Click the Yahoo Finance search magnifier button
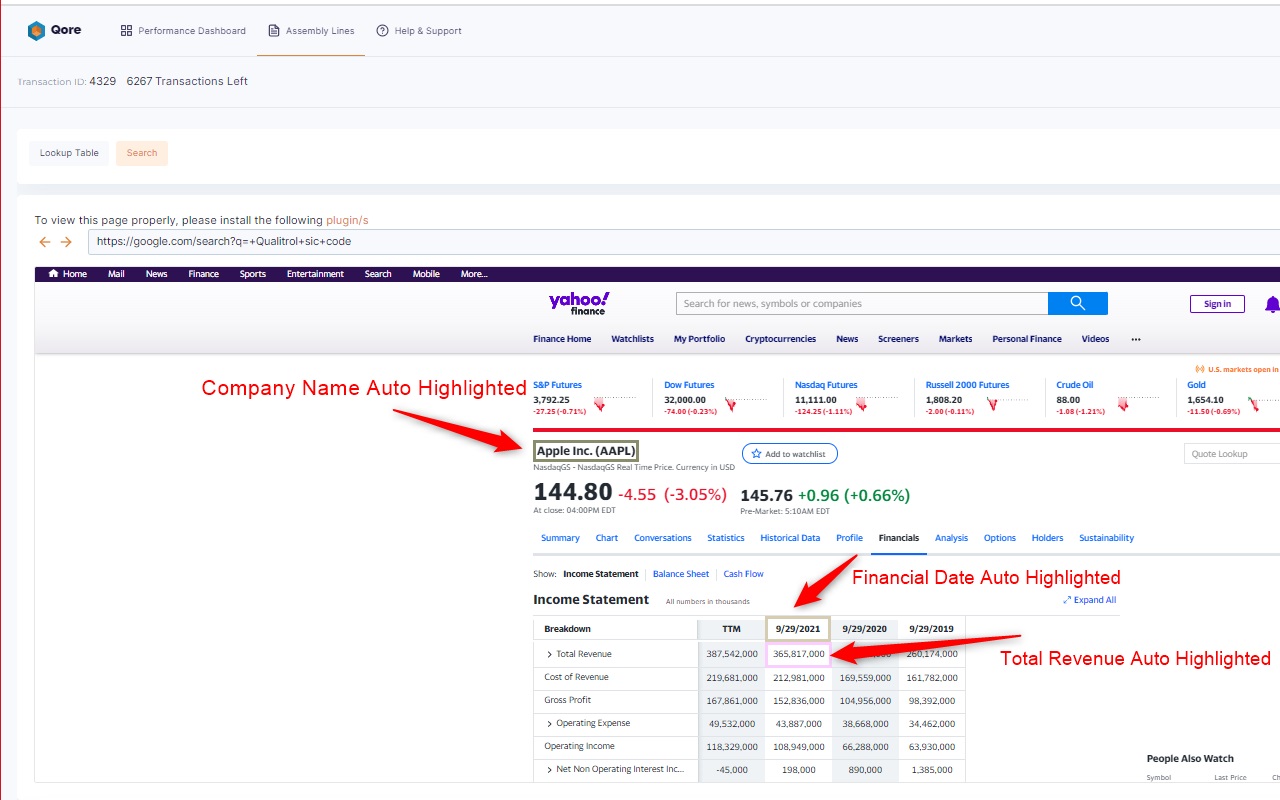 pyautogui.click(x=1077, y=303)
